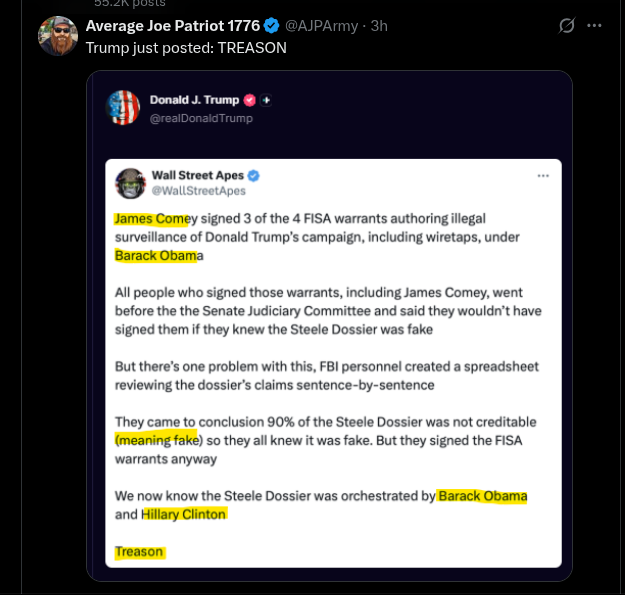Click the plus icon beside Donald J. Trump's name

(266, 100)
